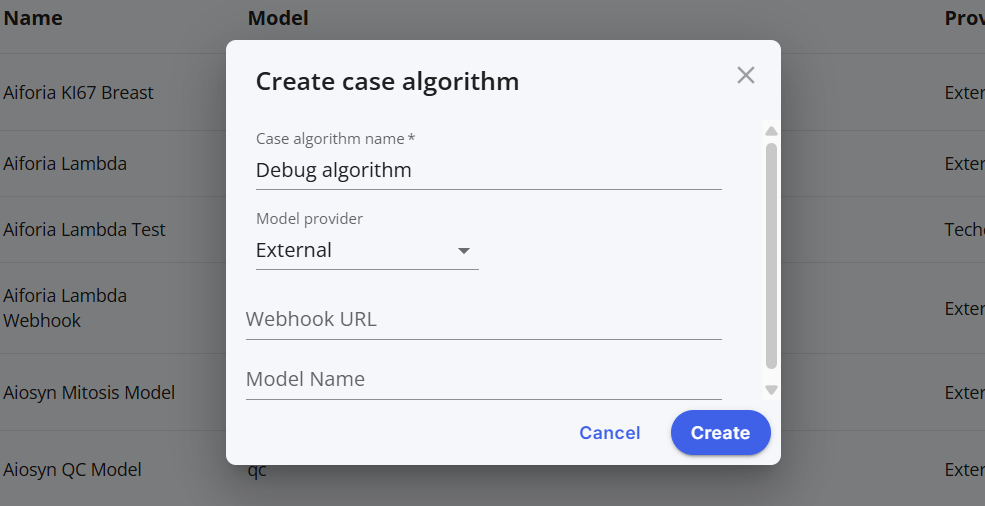The width and height of the screenshot is (985, 506).
Task: Click the Create button
Action: tap(721, 433)
